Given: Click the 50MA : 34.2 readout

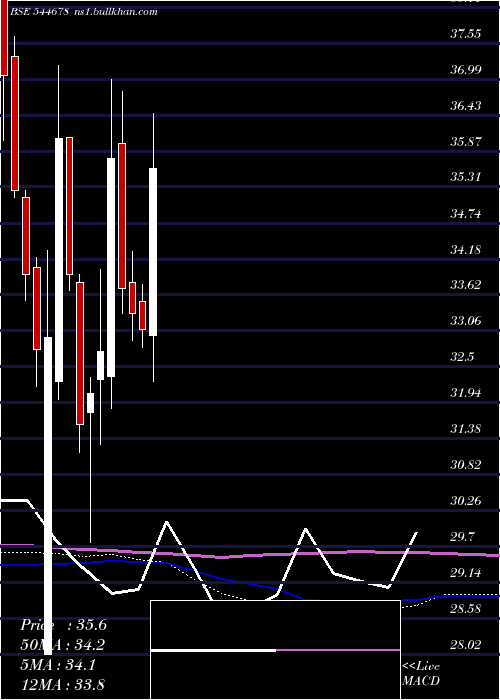Looking at the screenshot, I should (63, 645).
